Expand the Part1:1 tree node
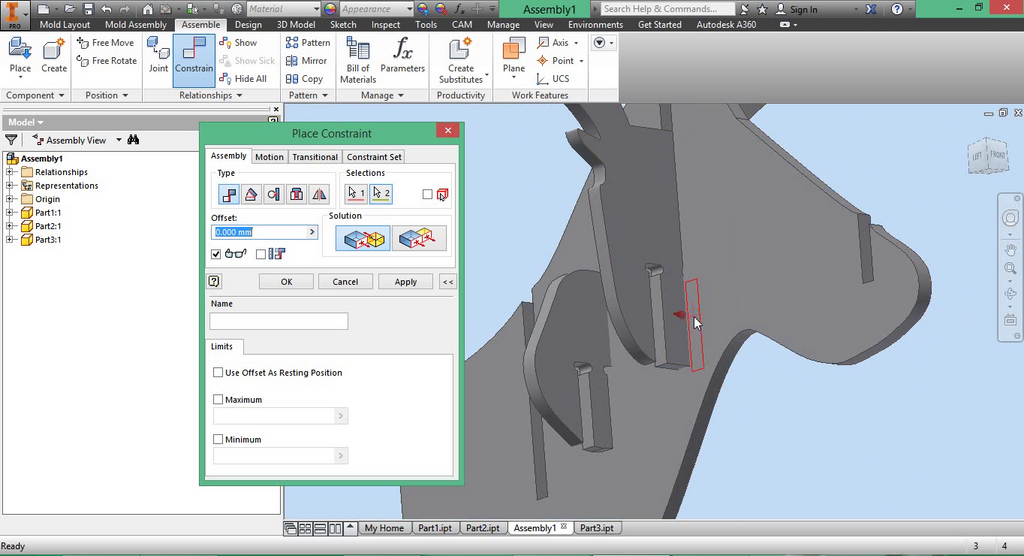Screen dimensions: 1024x556 tap(10, 212)
